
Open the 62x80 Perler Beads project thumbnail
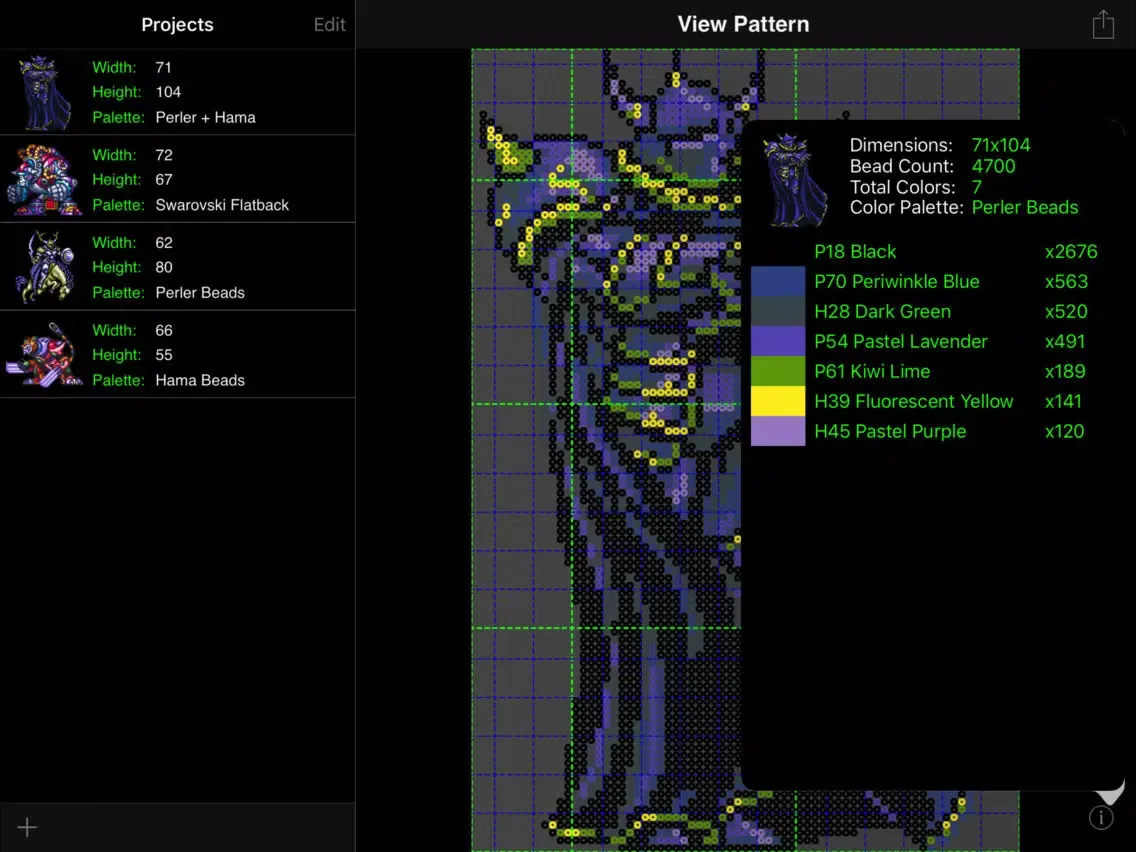(44, 267)
